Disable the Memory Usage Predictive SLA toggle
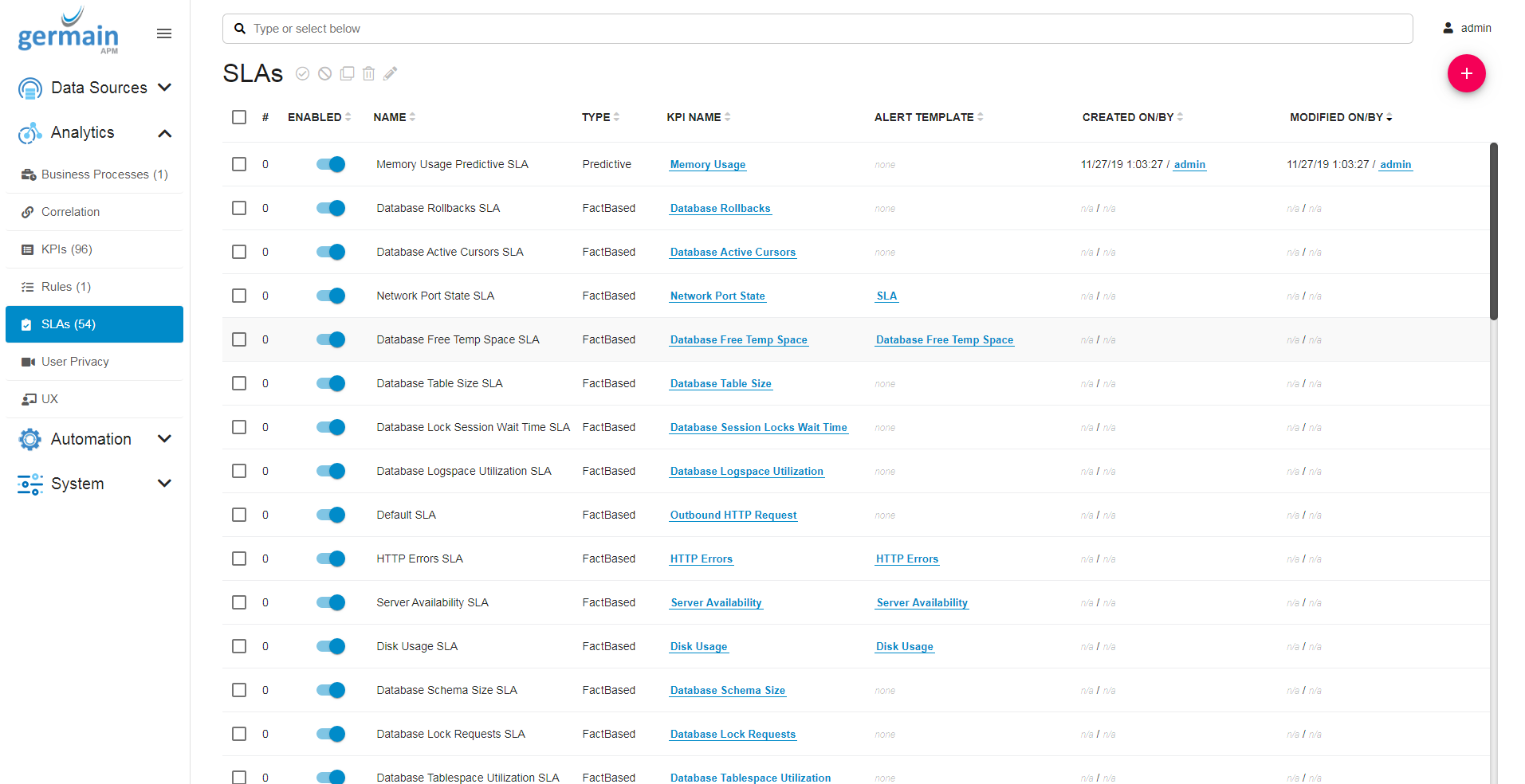1525x784 pixels. (331, 164)
